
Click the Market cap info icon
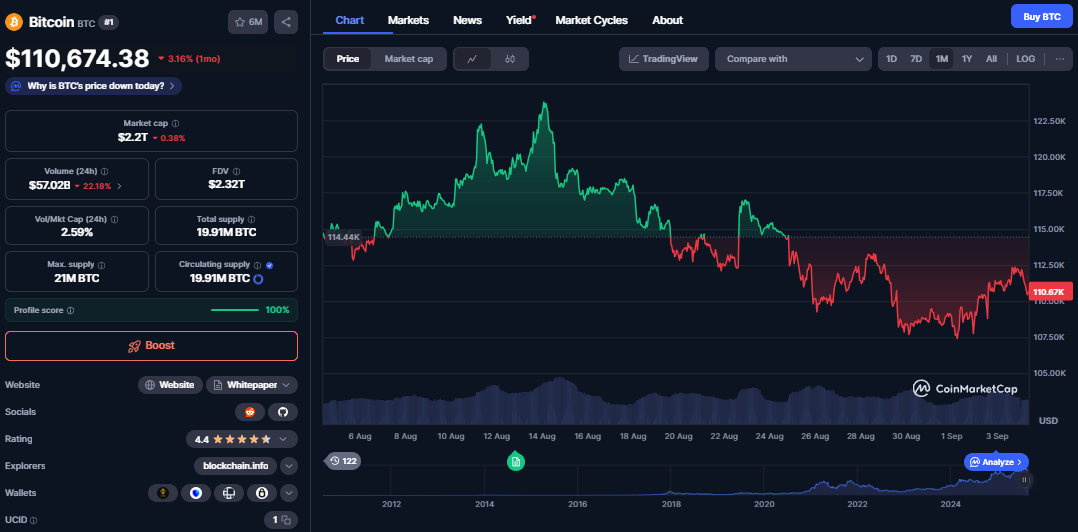[x=175, y=124]
